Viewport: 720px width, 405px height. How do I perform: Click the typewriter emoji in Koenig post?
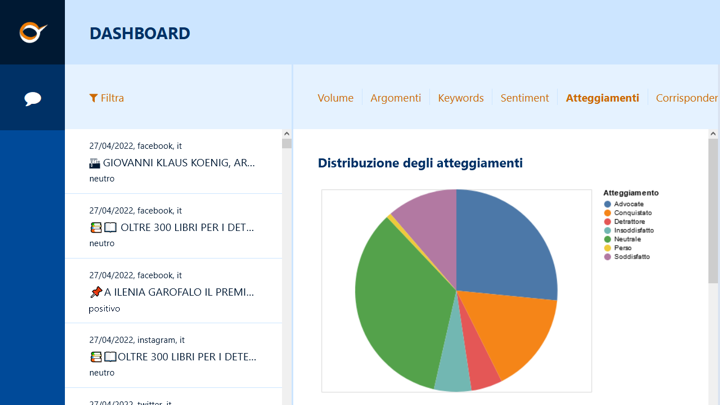[x=95, y=163]
